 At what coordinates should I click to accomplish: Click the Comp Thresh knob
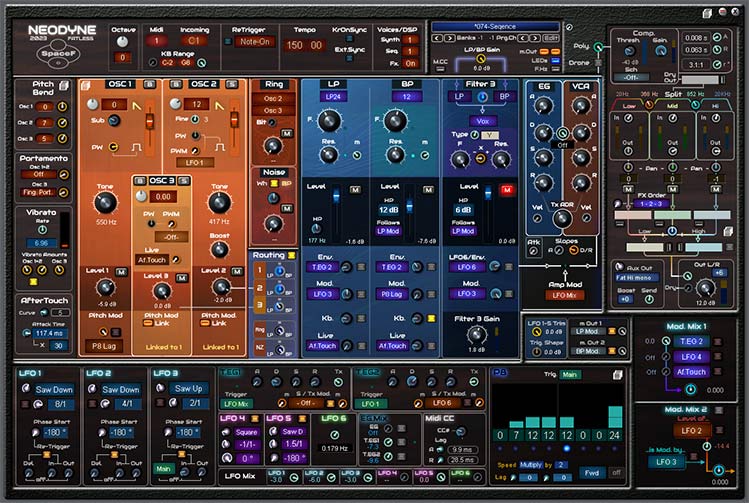click(630, 51)
